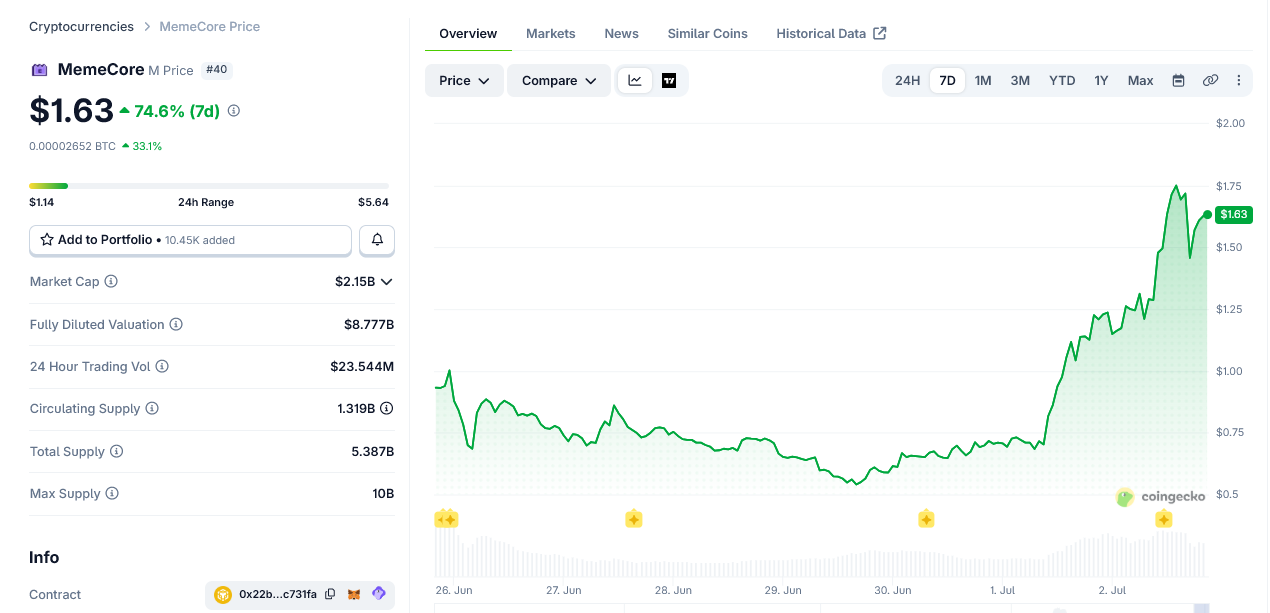Select the 3M time range
The width and height of the screenshot is (1270, 613).
[x=1020, y=81]
